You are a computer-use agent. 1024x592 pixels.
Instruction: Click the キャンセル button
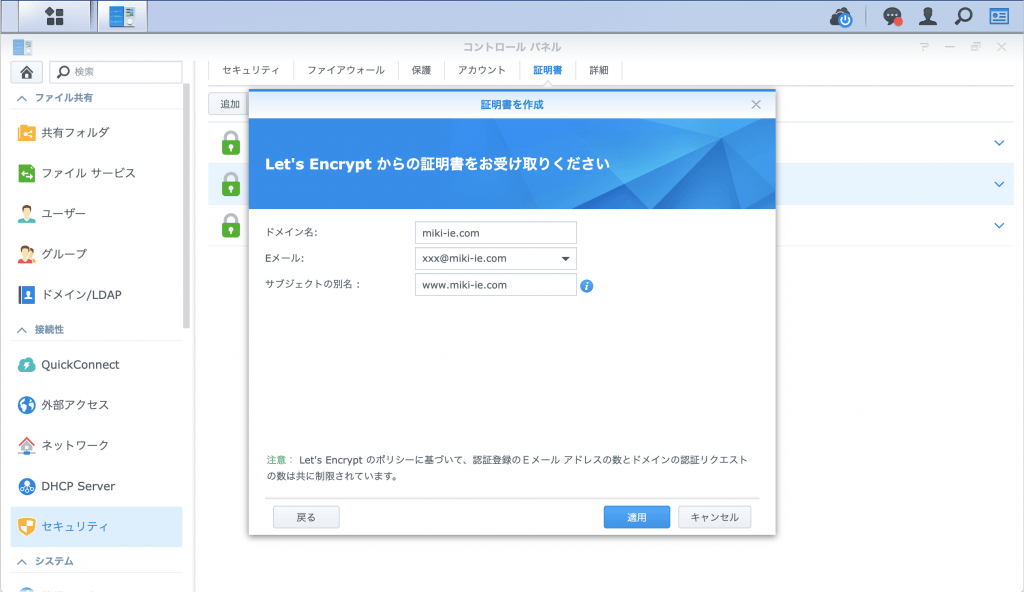714,517
